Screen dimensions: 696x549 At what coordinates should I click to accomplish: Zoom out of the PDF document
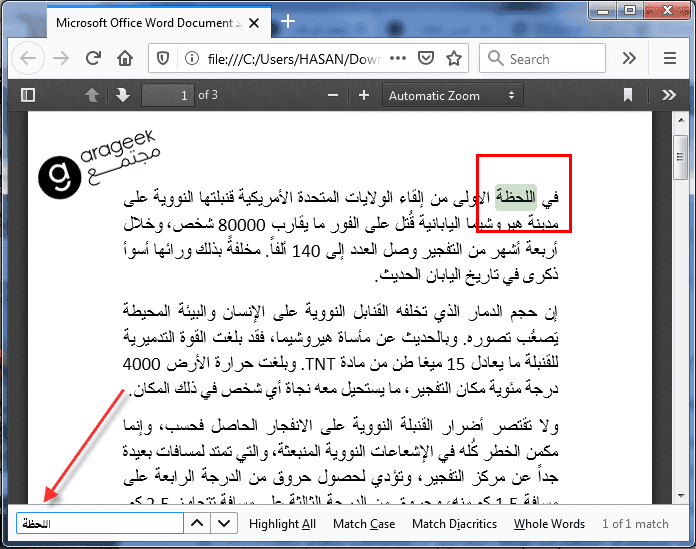[336, 95]
